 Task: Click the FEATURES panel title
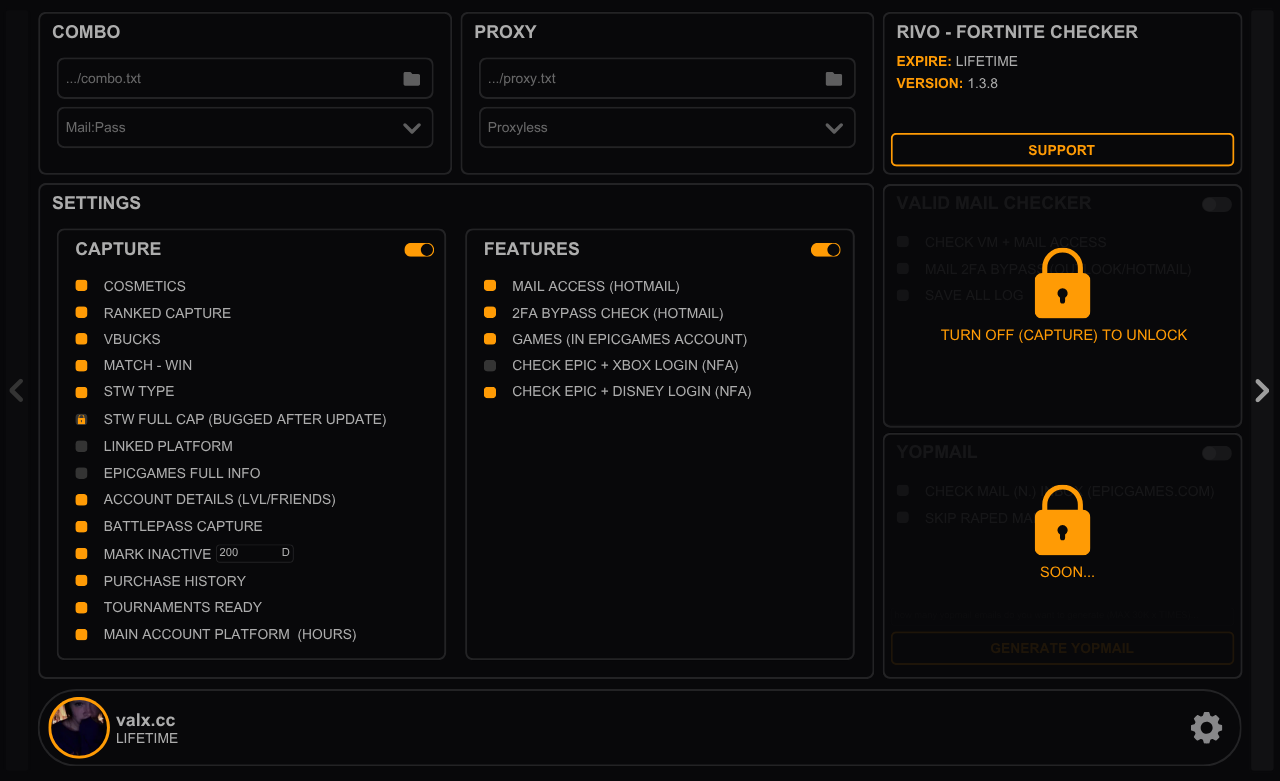tap(531, 249)
